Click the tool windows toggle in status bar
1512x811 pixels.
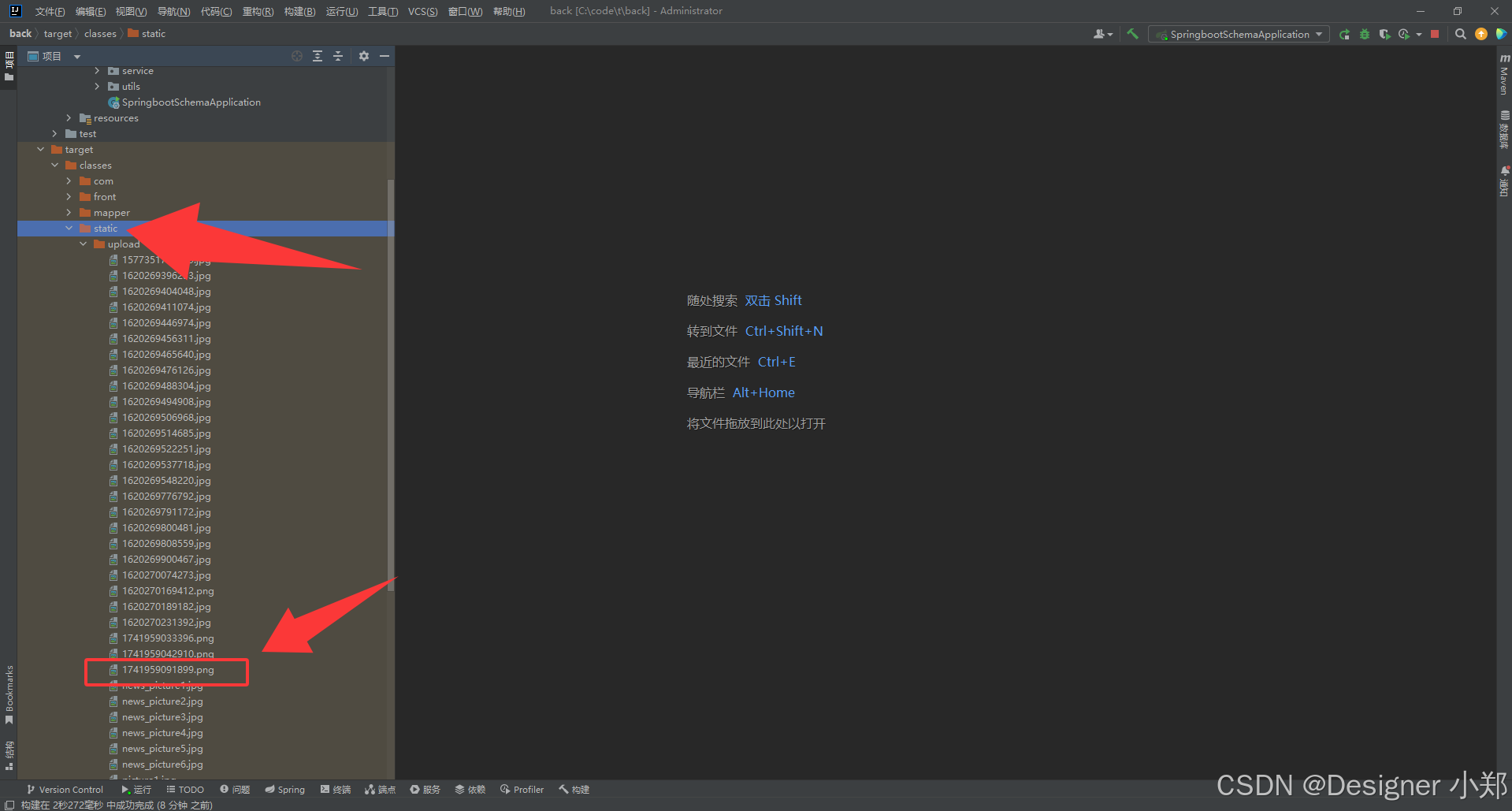pos(9,805)
